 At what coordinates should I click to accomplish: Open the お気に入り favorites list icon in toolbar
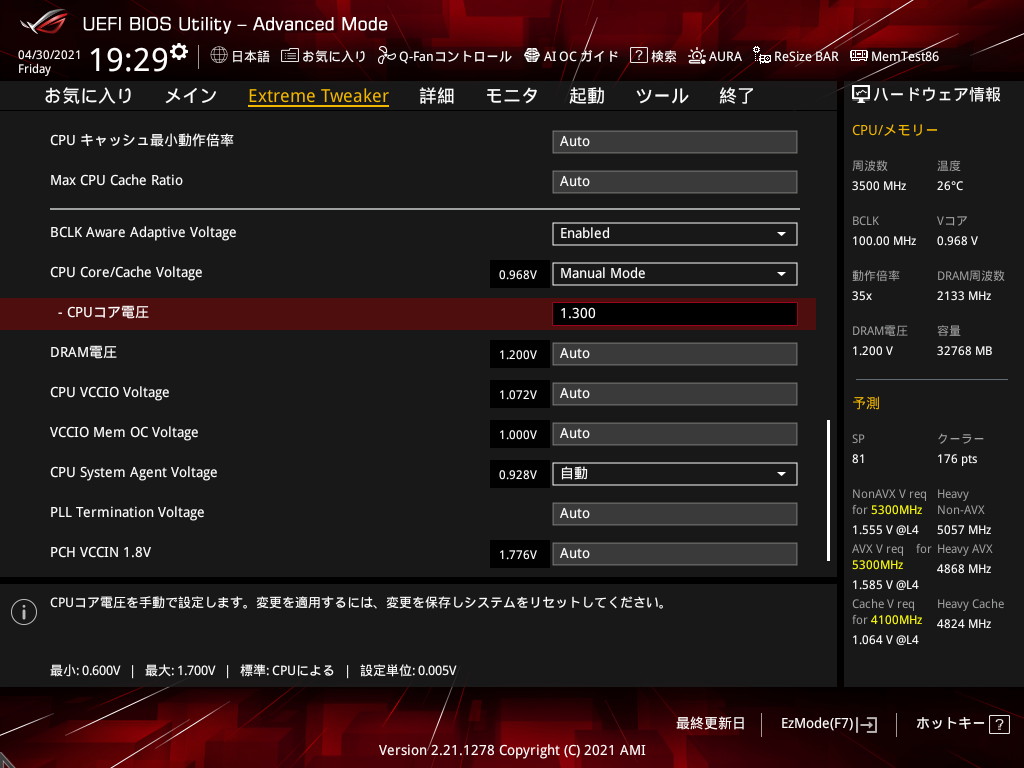tap(289, 56)
